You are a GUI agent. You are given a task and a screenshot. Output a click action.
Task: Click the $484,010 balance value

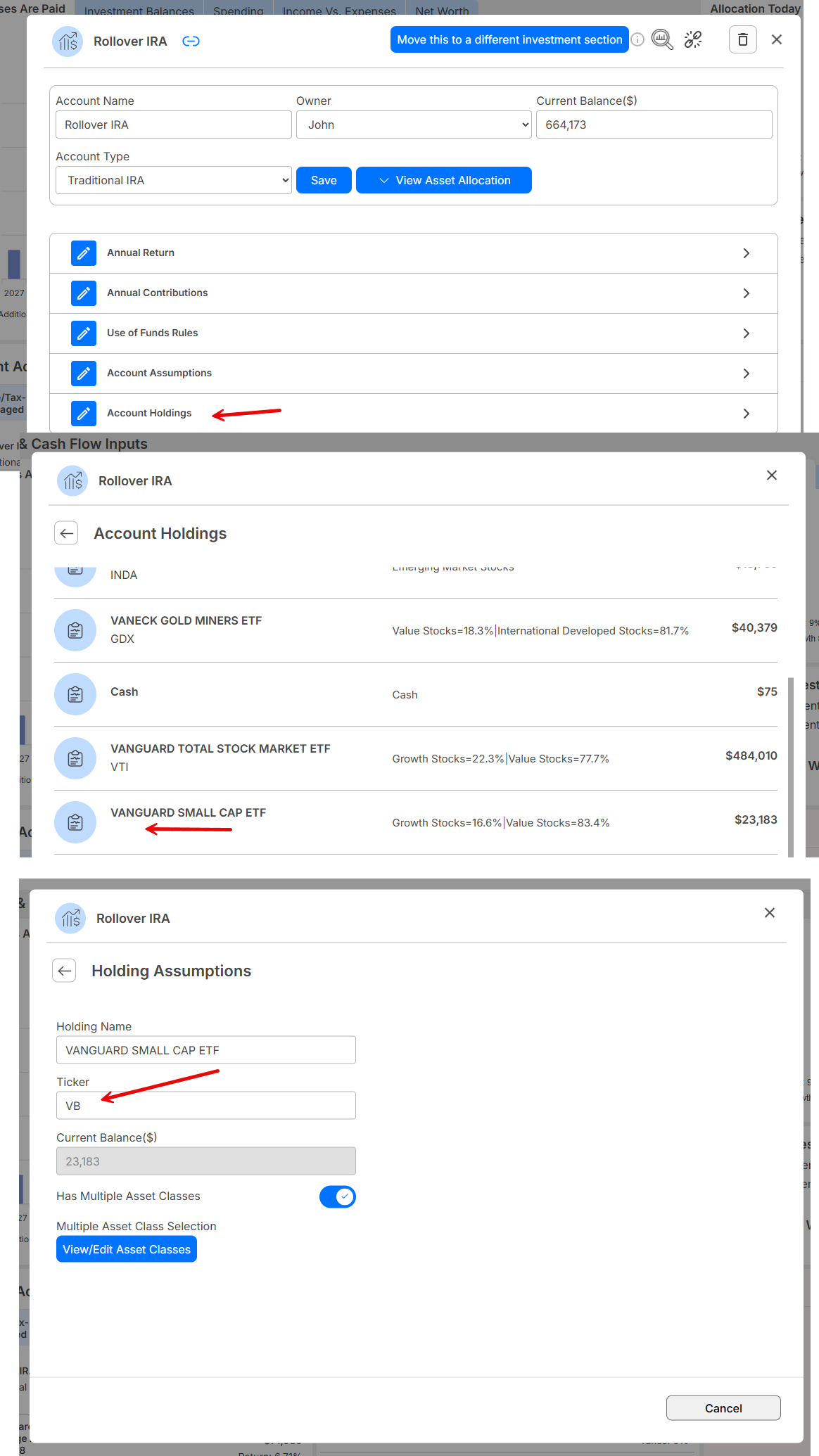(x=751, y=755)
